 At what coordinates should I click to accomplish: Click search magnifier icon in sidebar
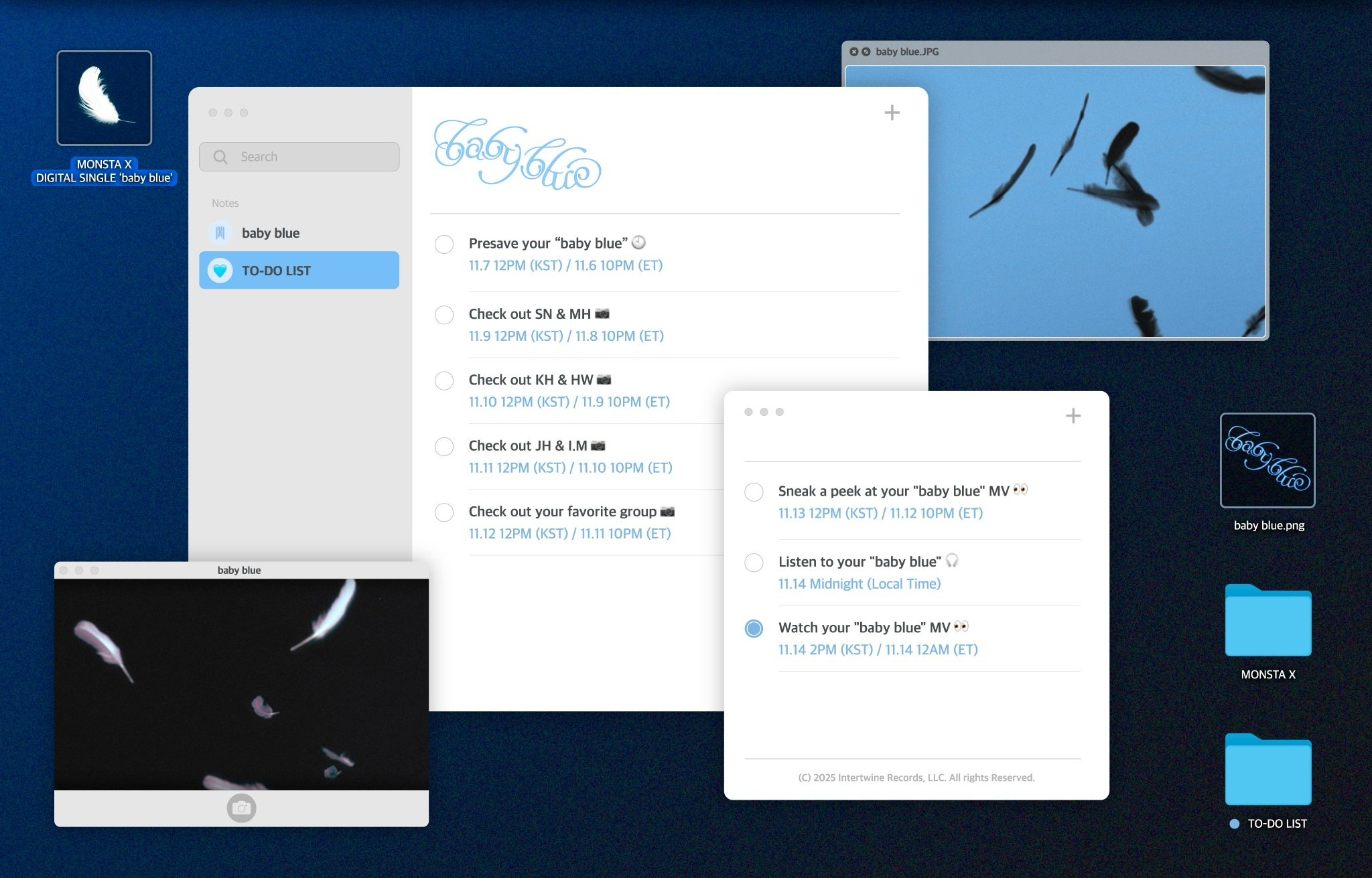(220, 157)
